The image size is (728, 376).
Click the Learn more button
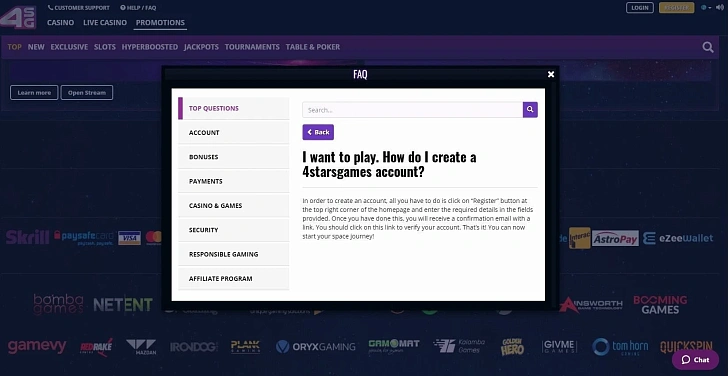[34, 92]
